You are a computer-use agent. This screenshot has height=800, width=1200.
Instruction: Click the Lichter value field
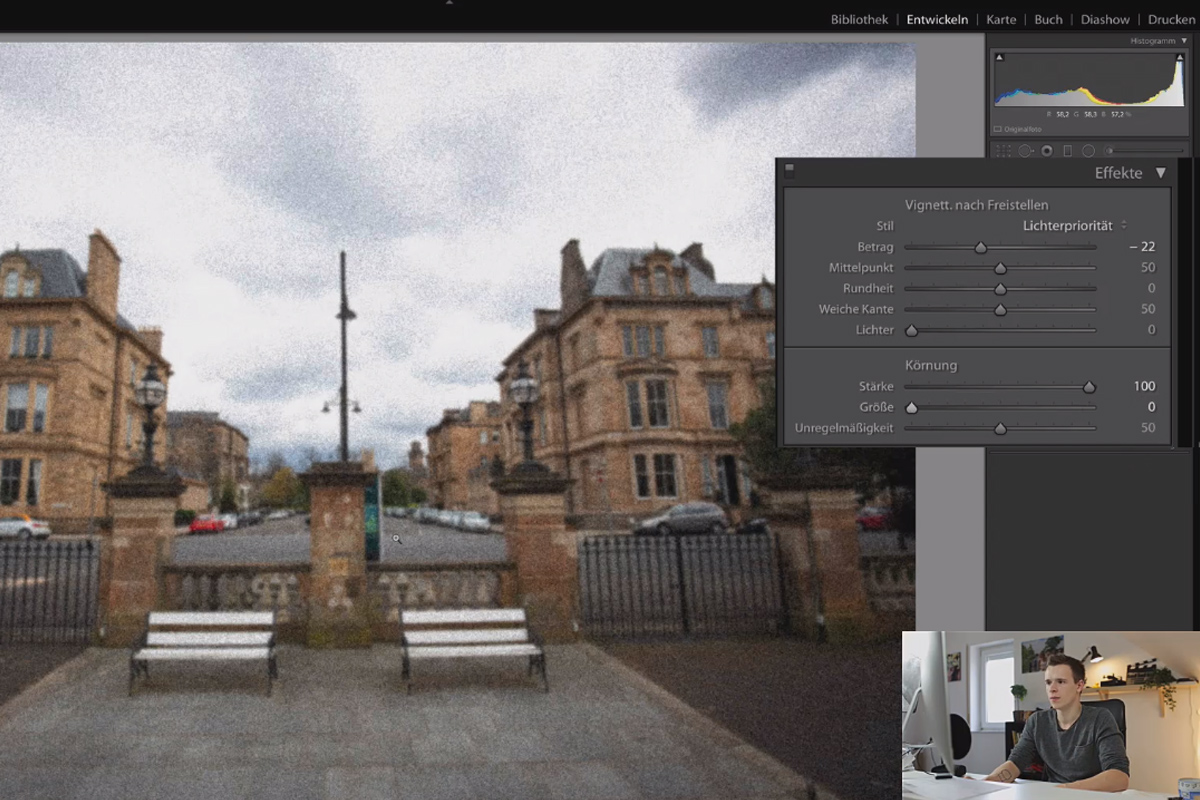1152,330
